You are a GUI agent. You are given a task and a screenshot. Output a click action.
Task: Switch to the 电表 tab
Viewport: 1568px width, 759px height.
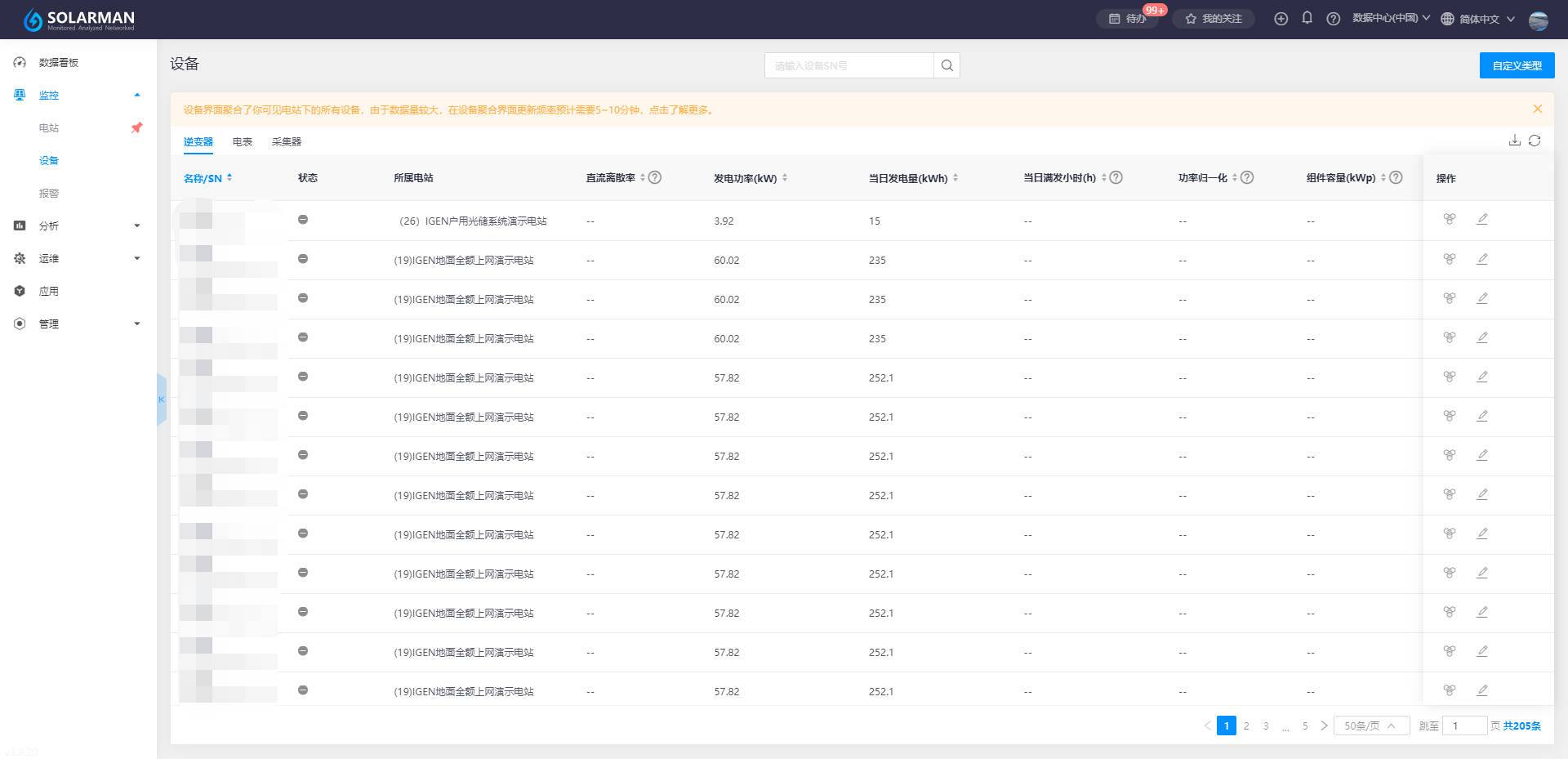pos(242,142)
